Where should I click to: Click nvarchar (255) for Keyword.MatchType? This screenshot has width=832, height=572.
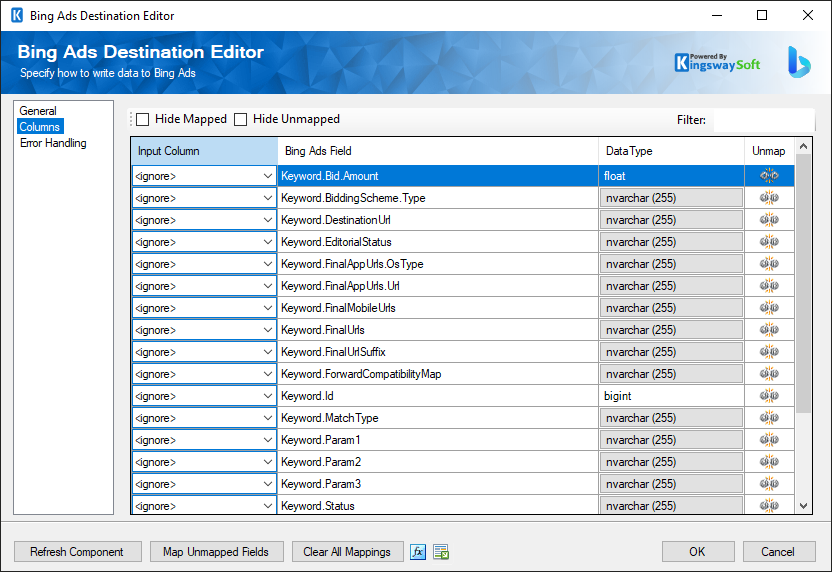point(671,418)
